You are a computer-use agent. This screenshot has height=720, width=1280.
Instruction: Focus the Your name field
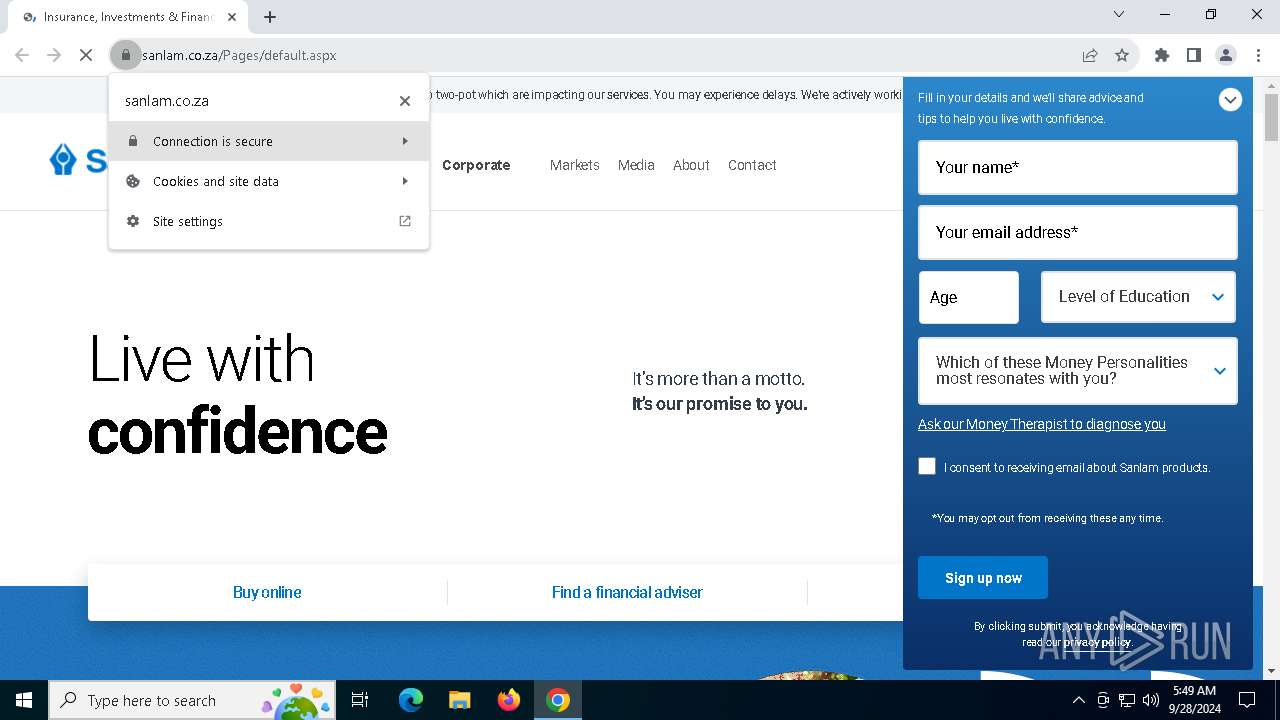pyautogui.click(x=1078, y=167)
